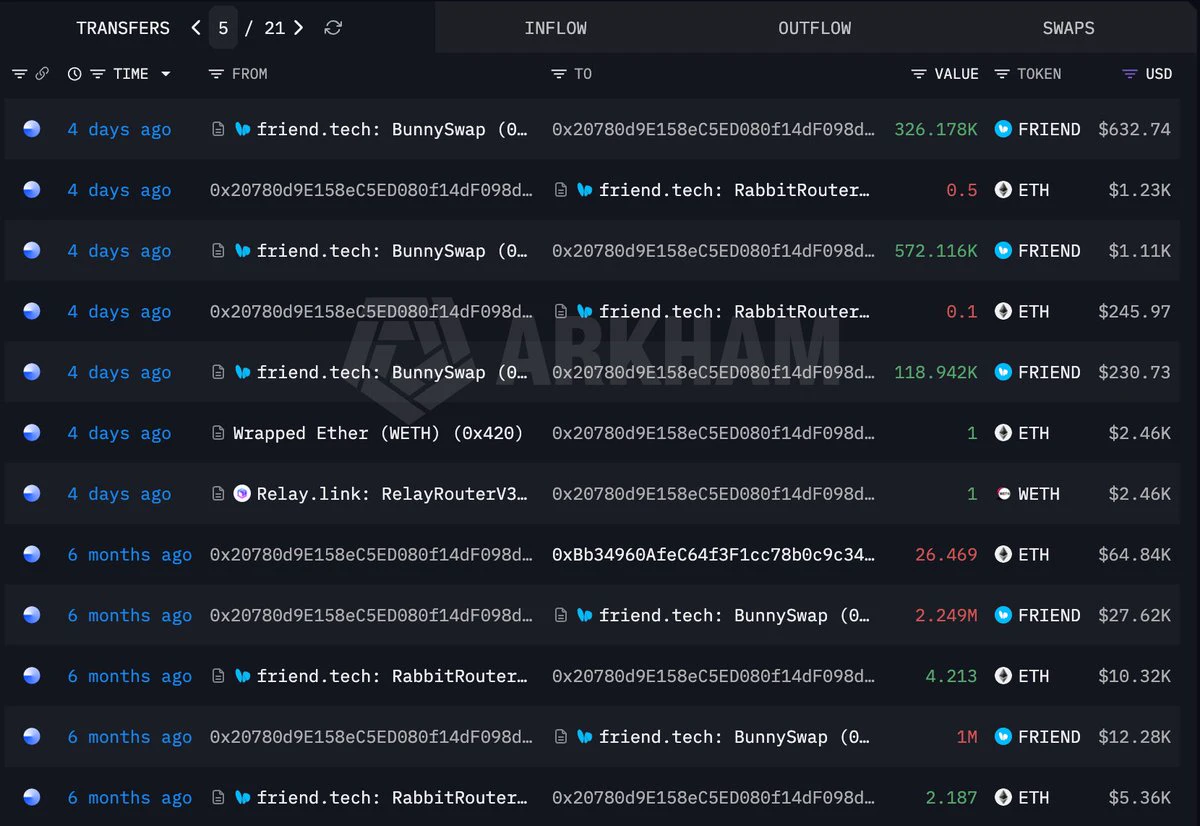Open Wrapped Ether (WETH) (0x420) sender
Screen dimensions: 1200x826
coord(378,433)
